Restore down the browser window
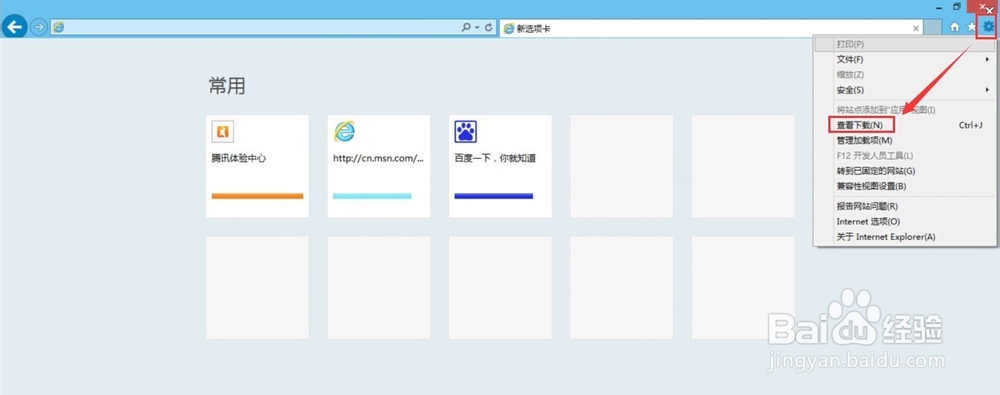Image resolution: width=1000 pixels, height=395 pixels. click(x=957, y=6)
